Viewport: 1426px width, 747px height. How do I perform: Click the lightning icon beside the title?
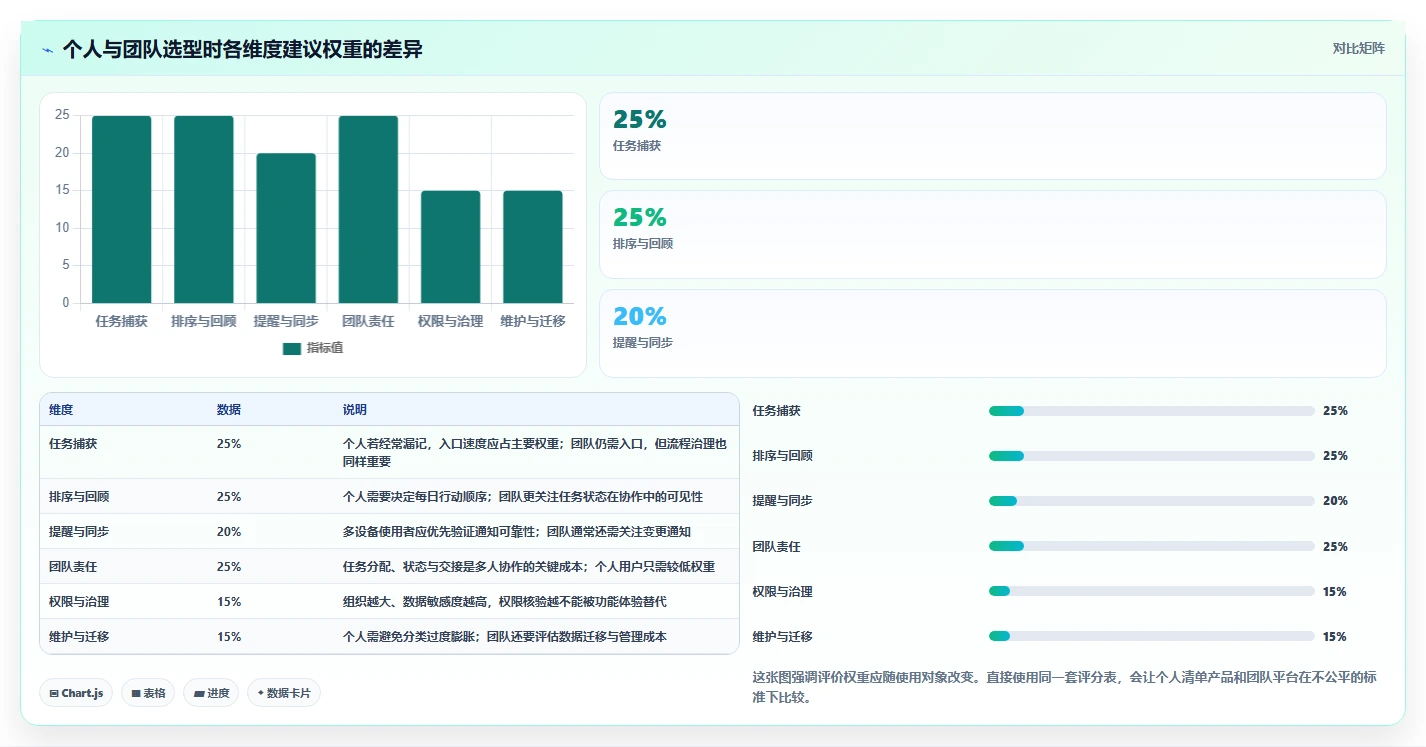48,49
